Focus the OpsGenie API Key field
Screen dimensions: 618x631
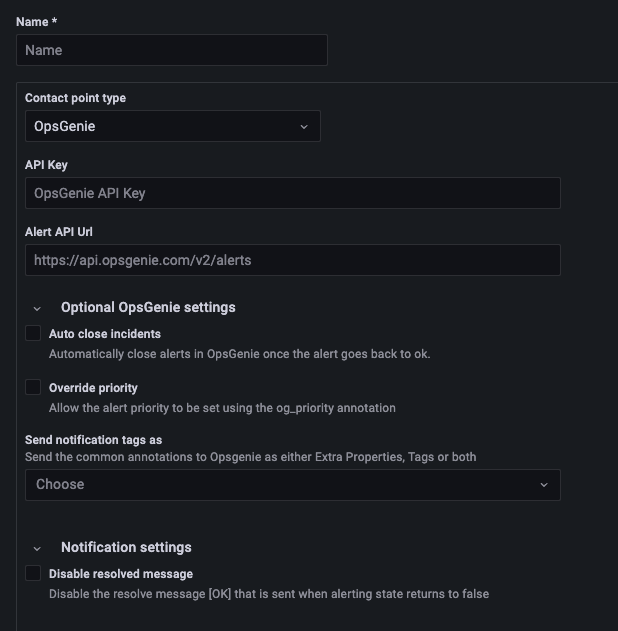coord(292,193)
